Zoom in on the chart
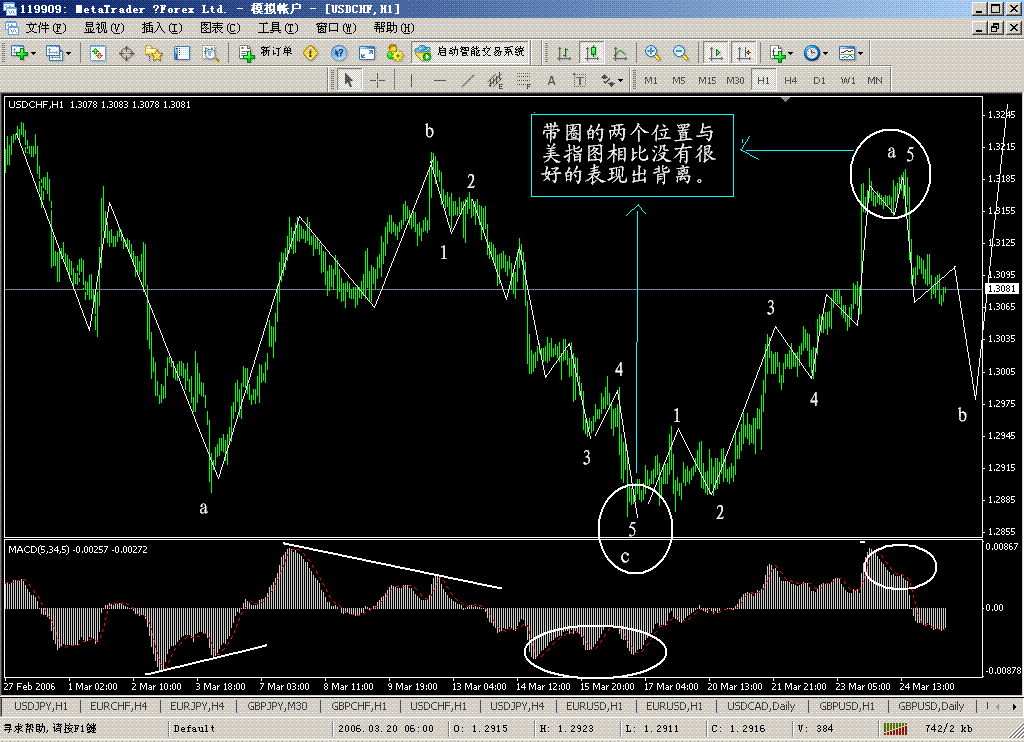 coord(652,54)
